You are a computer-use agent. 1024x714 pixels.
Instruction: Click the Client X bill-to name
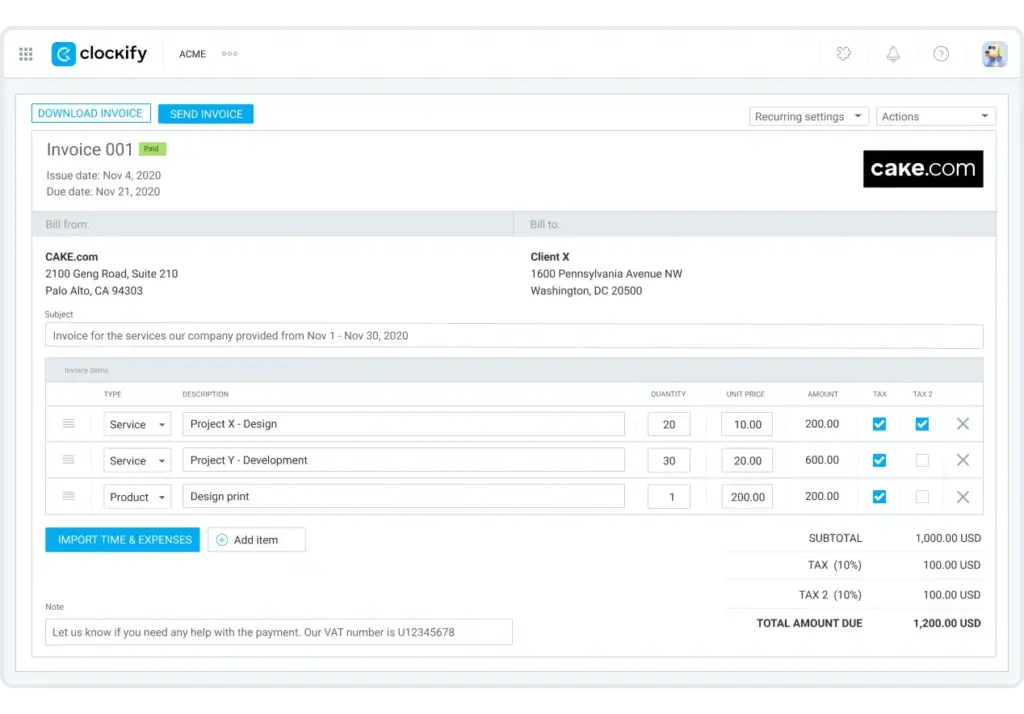click(550, 257)
